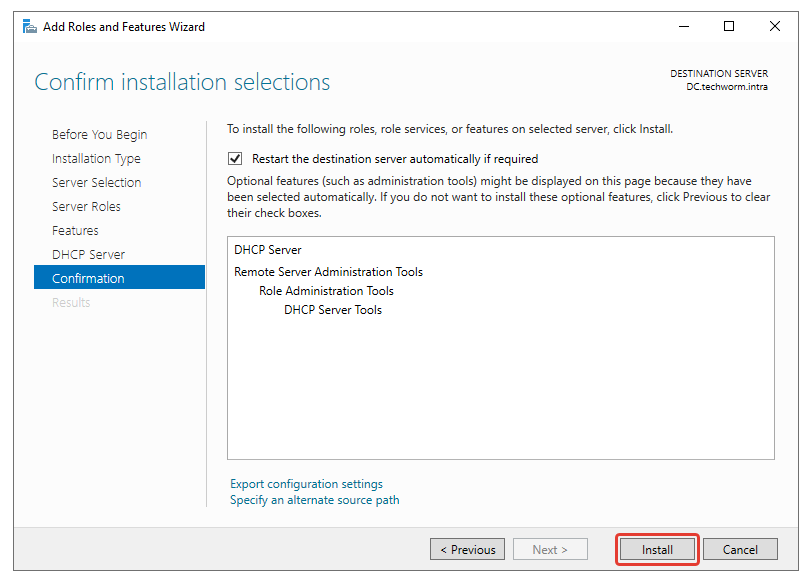The image size is (808, 578).
Task: Select the Role Administration Tools entry
Action: pos(326,291)
